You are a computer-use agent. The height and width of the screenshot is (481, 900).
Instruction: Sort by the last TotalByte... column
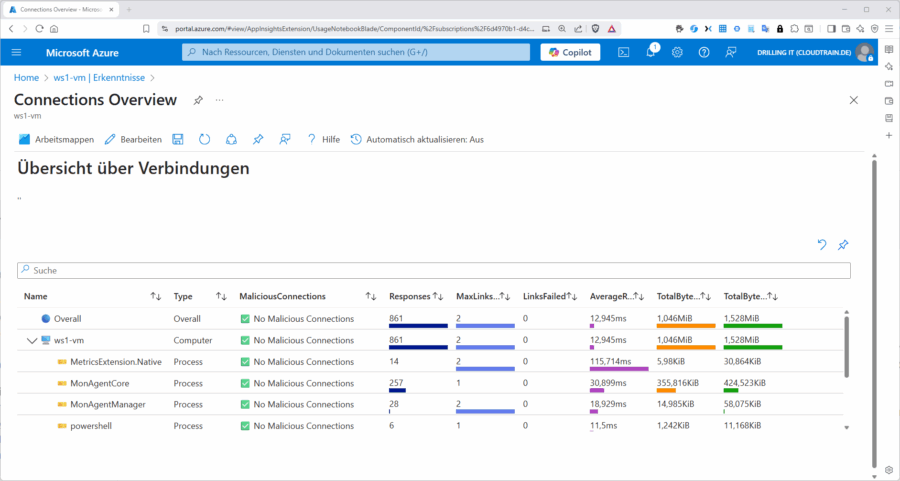pos(773,296)
